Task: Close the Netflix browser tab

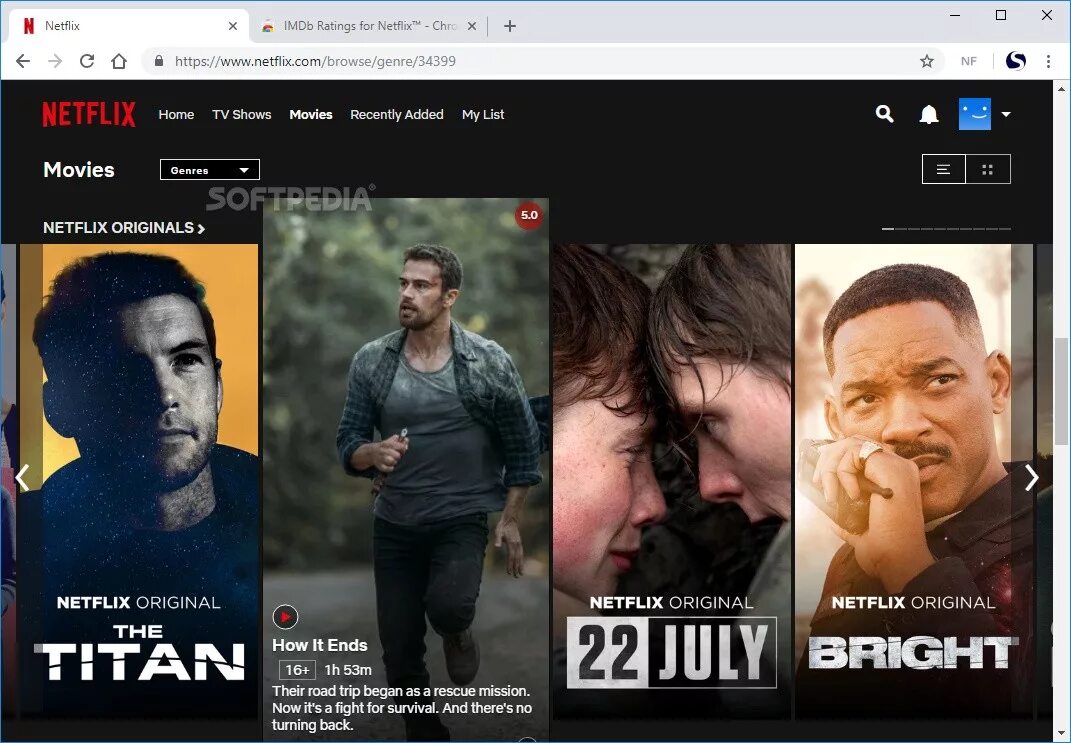Action: (233, 26)
